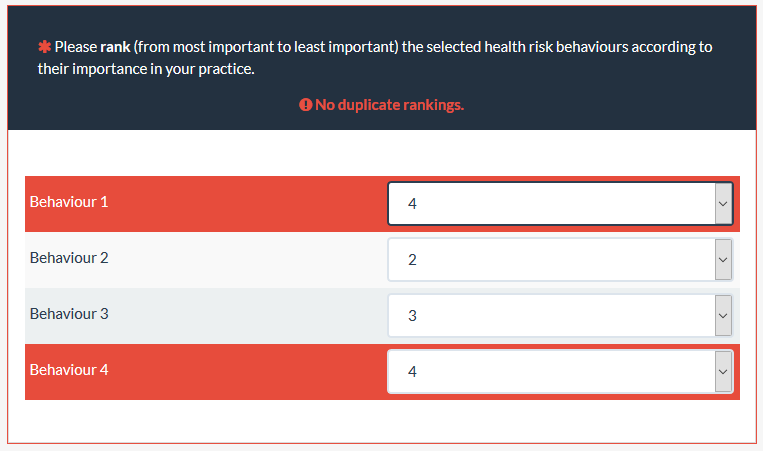The image size is (763, 451).
Task: Click the Behaviour 2 row label
Action: click(x=69, y=258)
